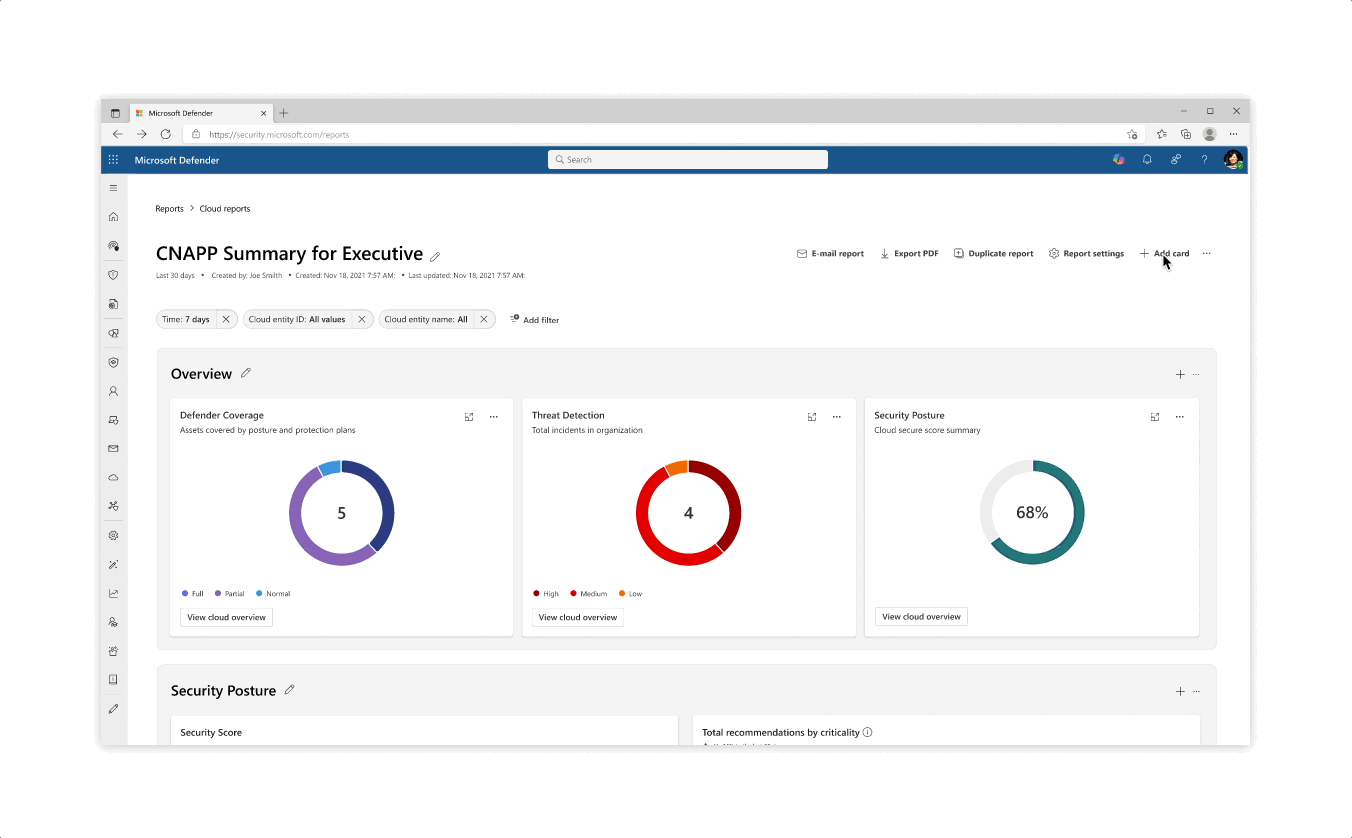Open the Cloud entity ID filter dropdown
Viewport: 1352px width, 838px height.
297,320
